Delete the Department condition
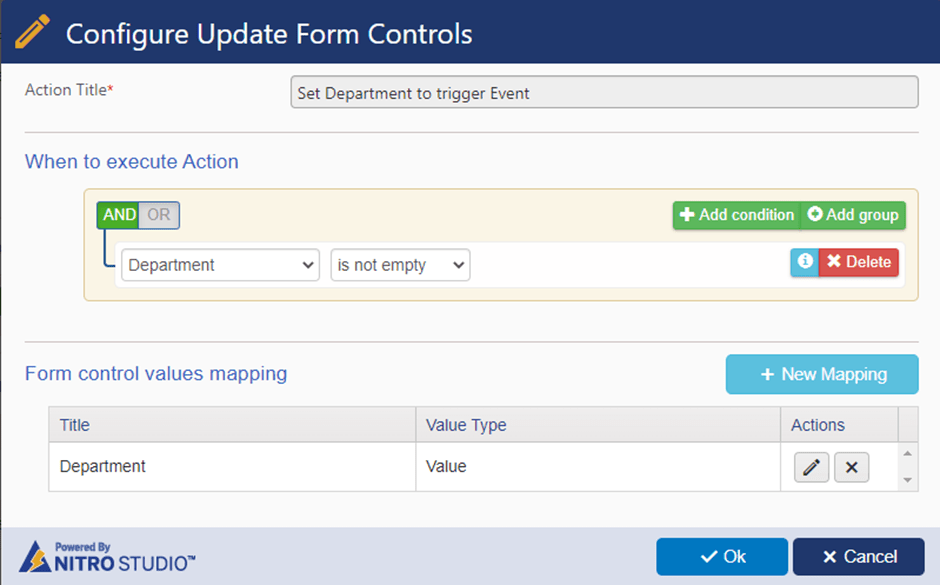 pyautogui.click(x=858, y=262)
